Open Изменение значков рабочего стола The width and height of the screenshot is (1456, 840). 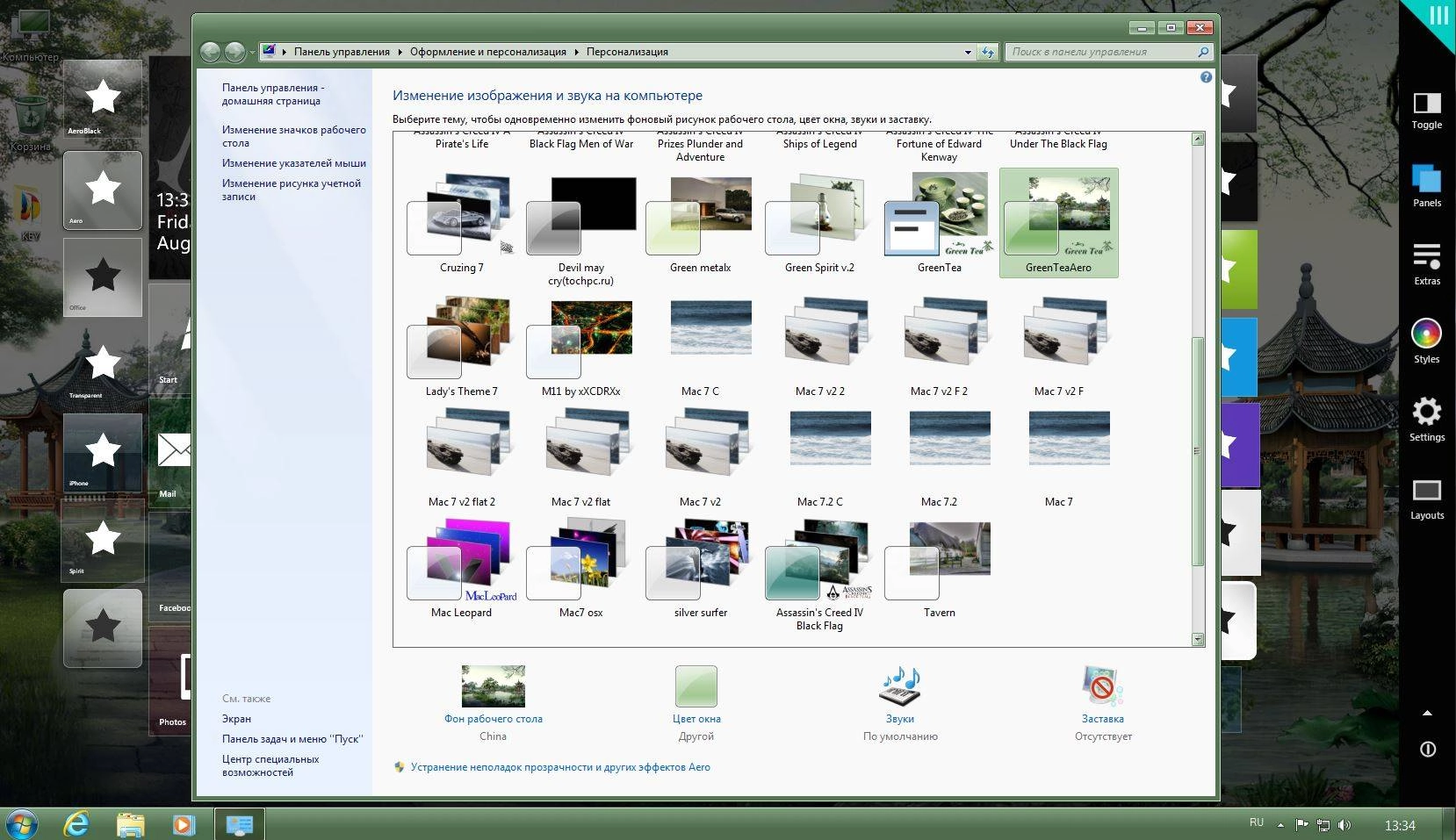(293, 136)
